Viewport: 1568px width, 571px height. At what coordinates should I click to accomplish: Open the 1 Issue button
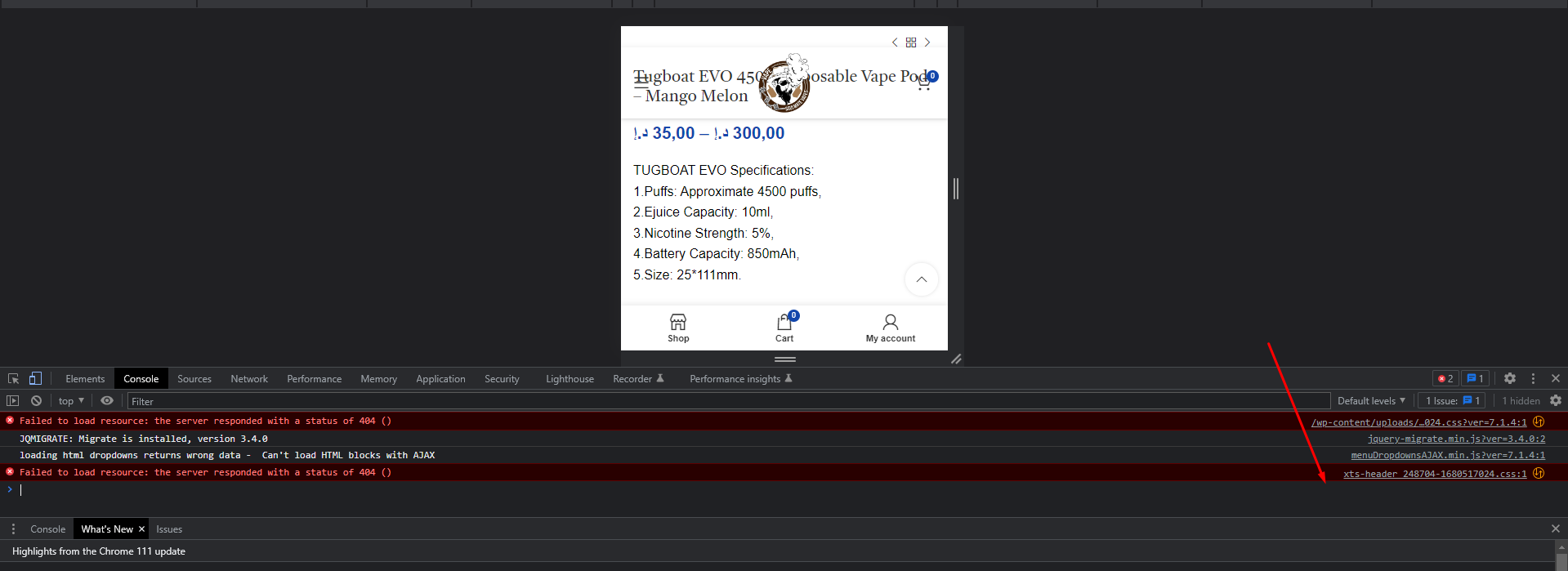pos(1451,401)
